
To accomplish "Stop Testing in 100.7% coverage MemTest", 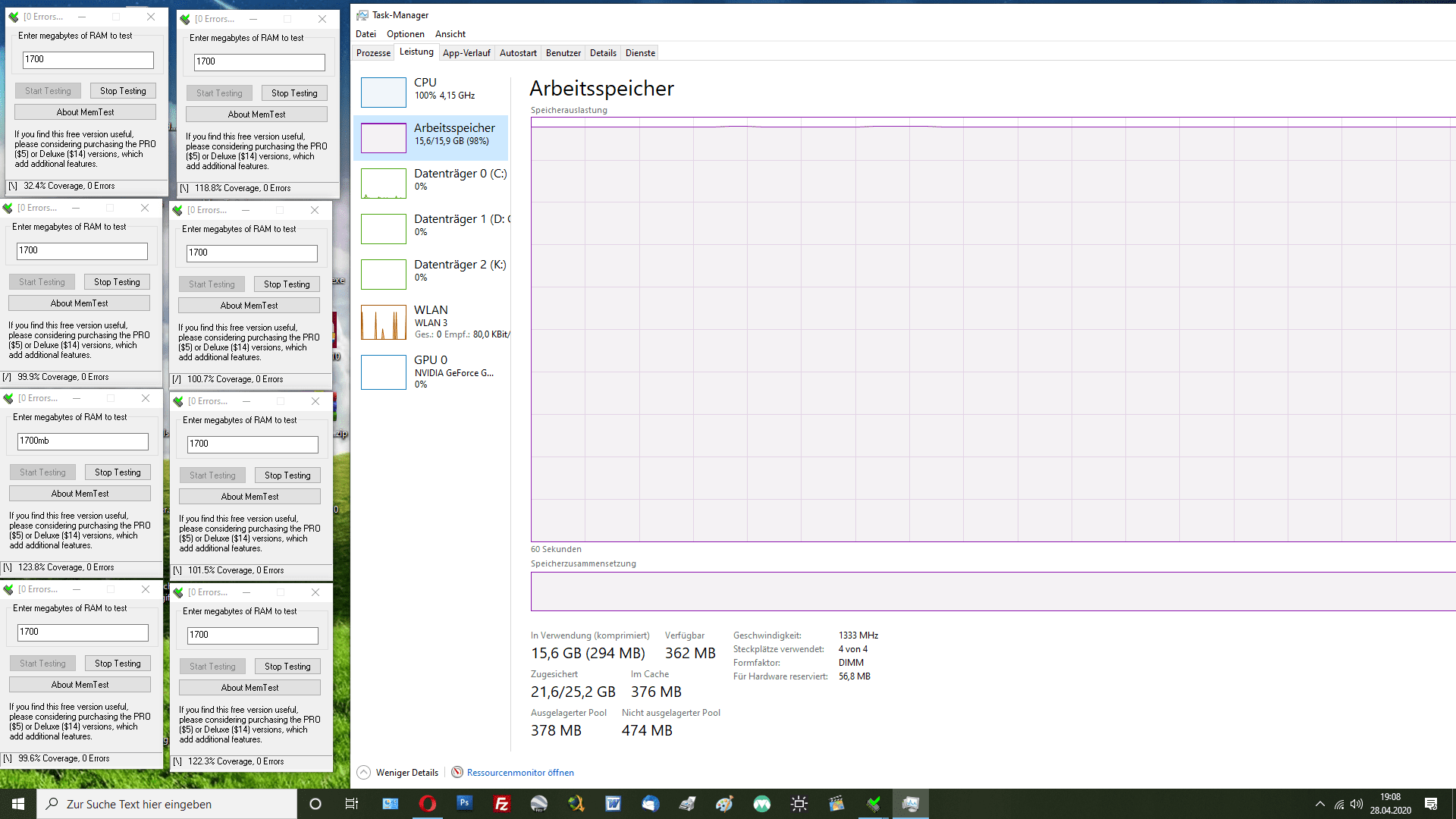I will pos(287,284).
